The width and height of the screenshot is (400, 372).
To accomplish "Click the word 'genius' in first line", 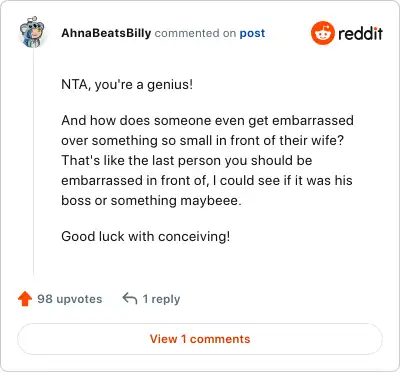I will pos(168,85).
